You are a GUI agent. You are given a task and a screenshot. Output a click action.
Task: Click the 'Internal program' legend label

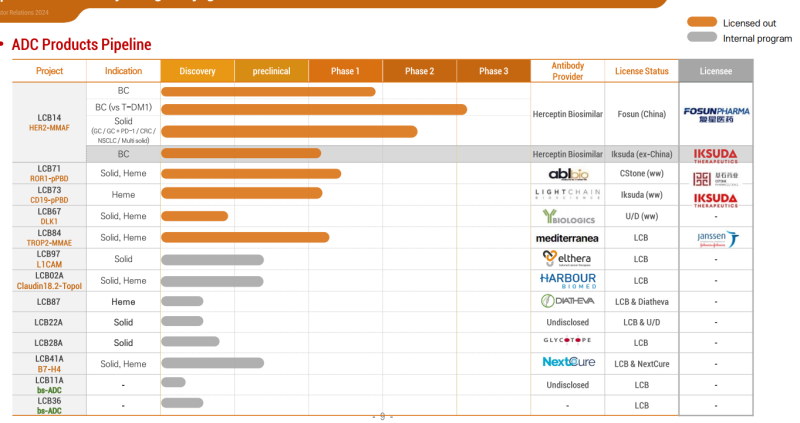[757, 38]
